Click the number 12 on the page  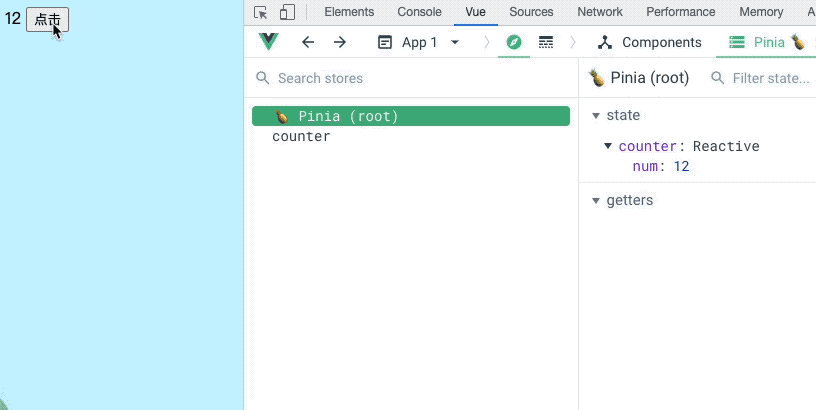(x=12, y=19)
